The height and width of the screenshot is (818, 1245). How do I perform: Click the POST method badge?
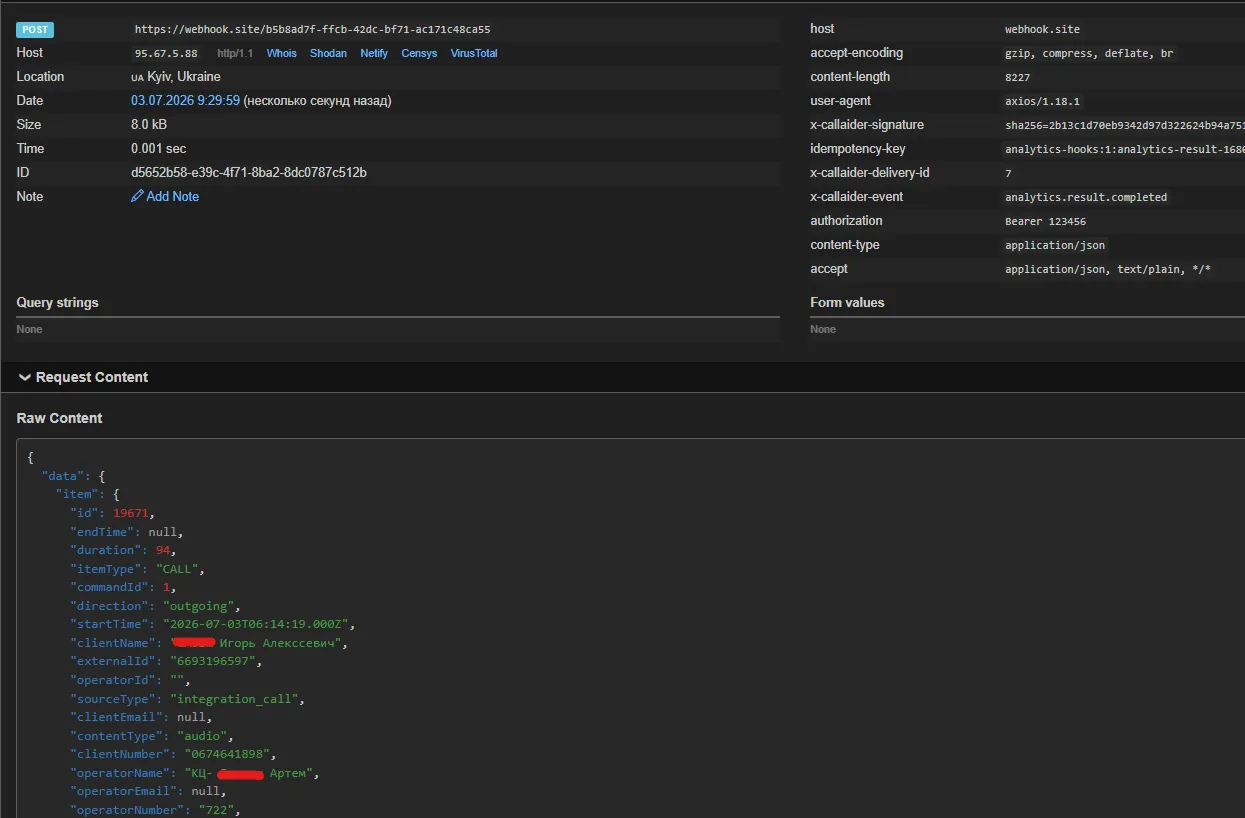[35, 30]
